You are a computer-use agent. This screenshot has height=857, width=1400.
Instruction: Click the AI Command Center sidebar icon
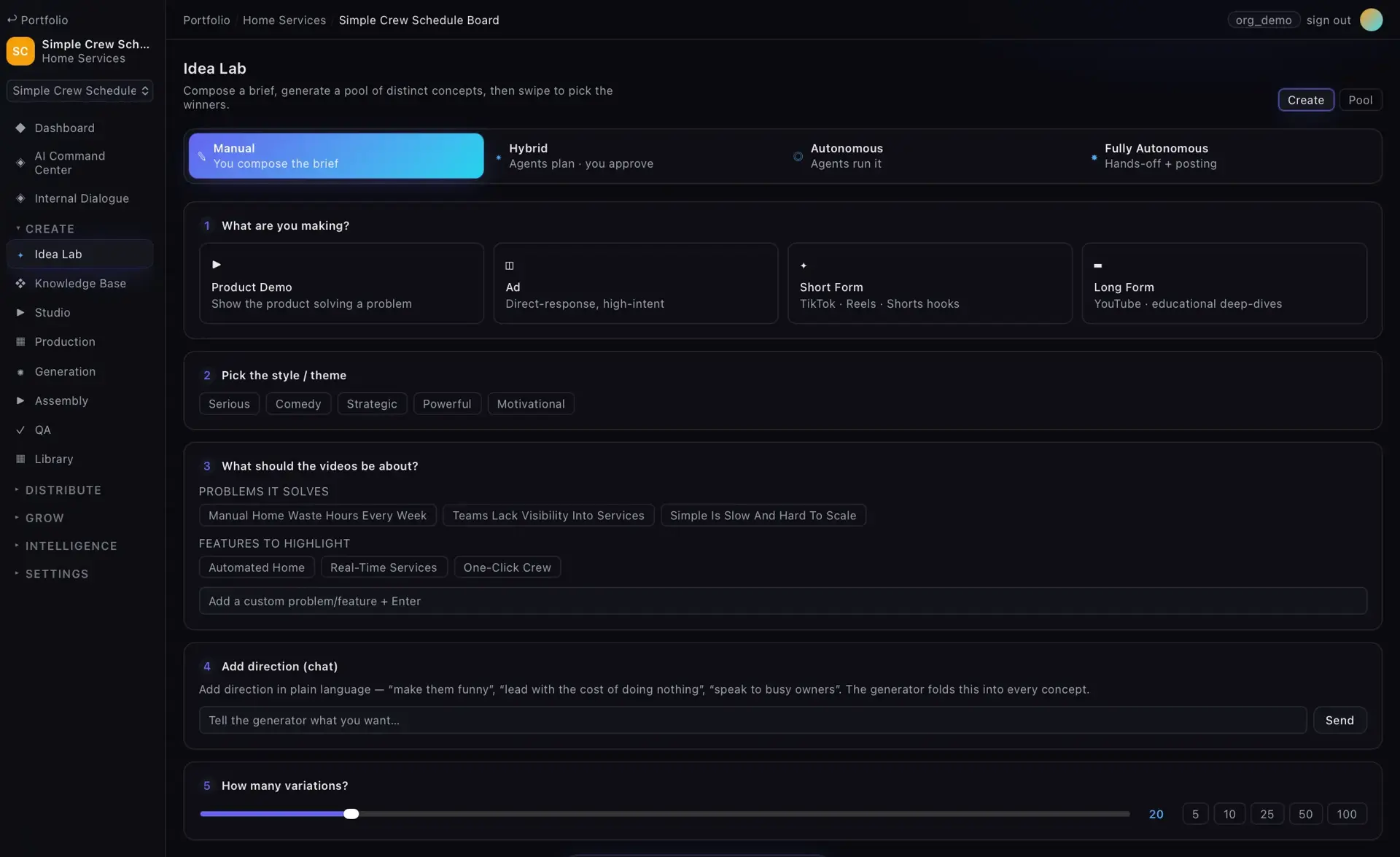point(20,163)
